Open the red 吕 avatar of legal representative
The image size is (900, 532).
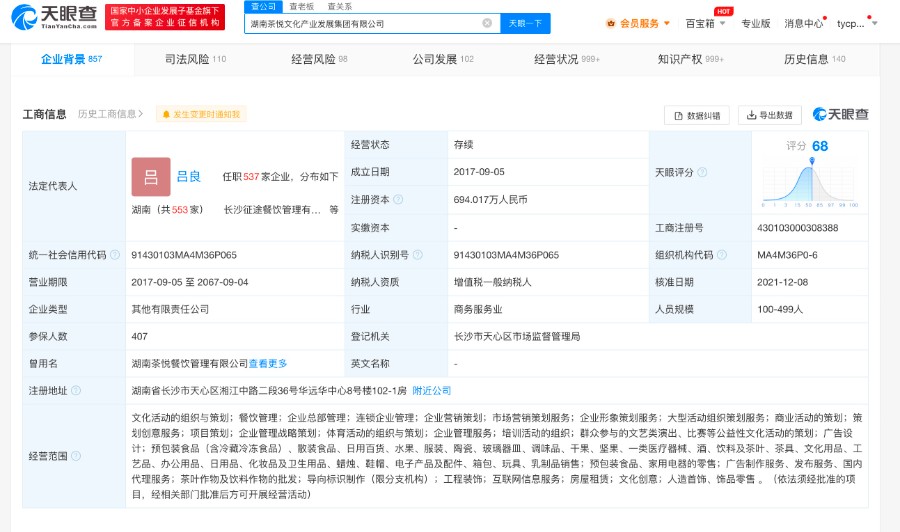pos(151,177)
